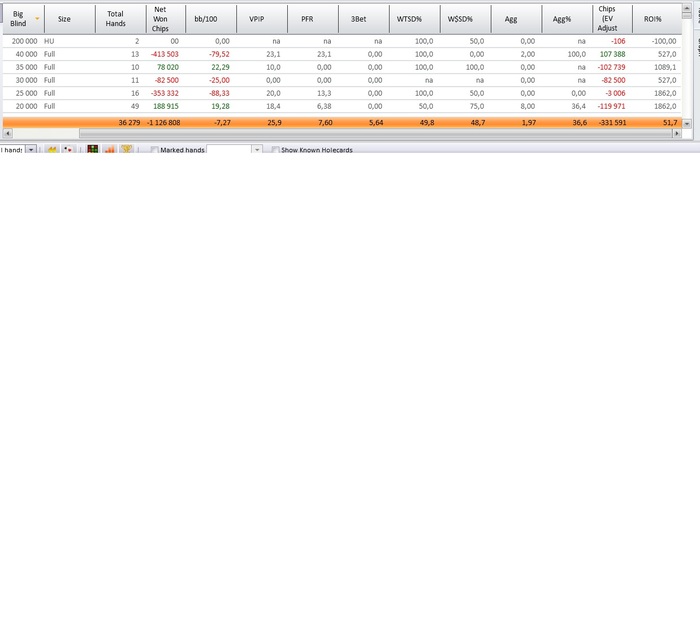The image size is (700, 642).
Task: Click W$SD% value 75,0
Action: coord(477,106)
